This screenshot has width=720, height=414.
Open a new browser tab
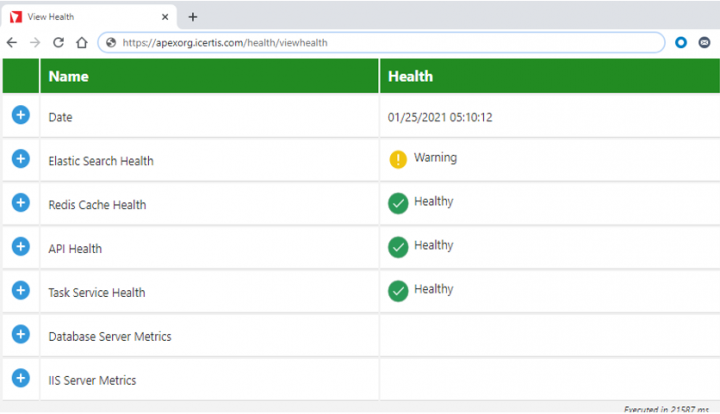[x=193, y=16]
